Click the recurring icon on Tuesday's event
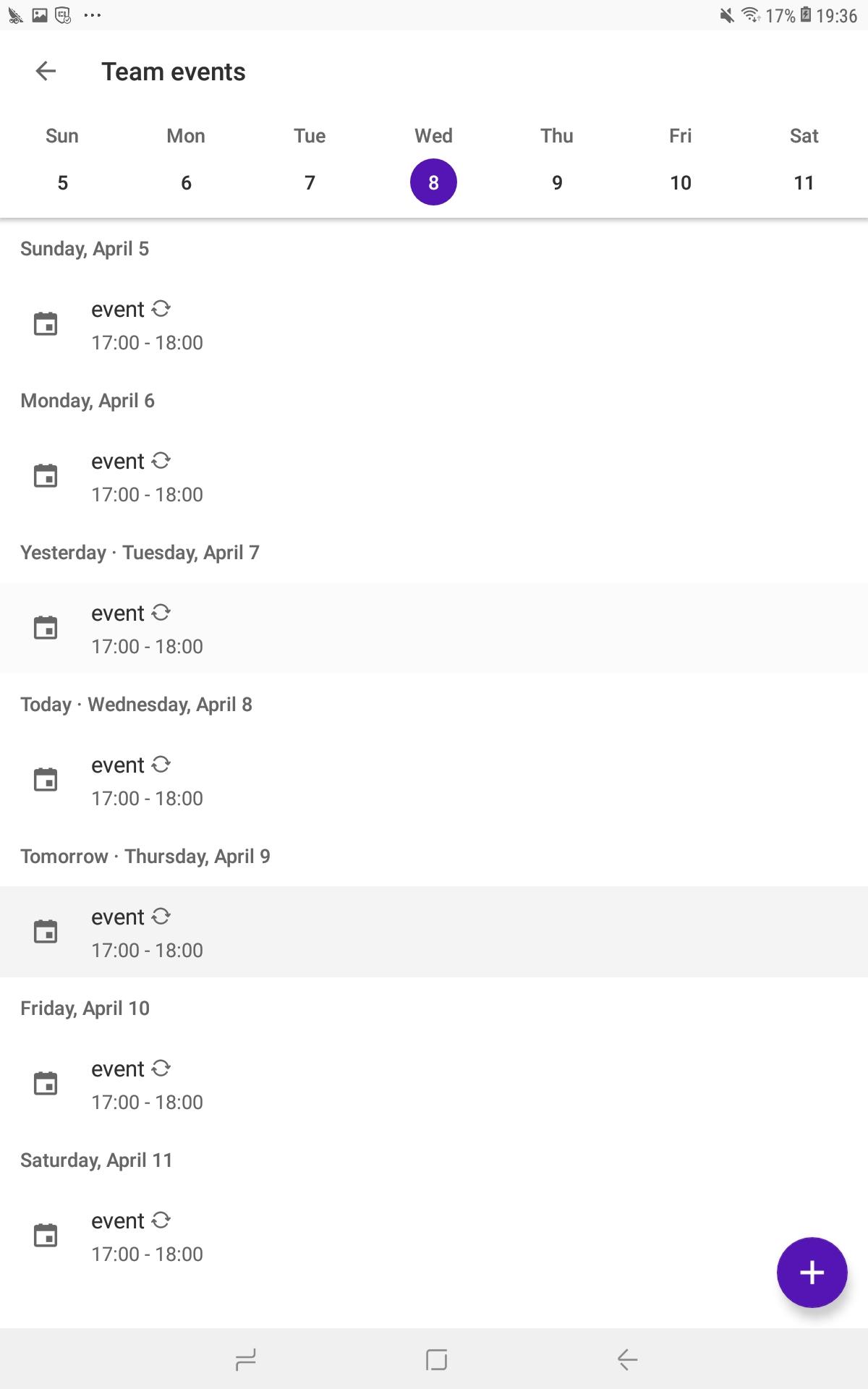 point(161,613)
